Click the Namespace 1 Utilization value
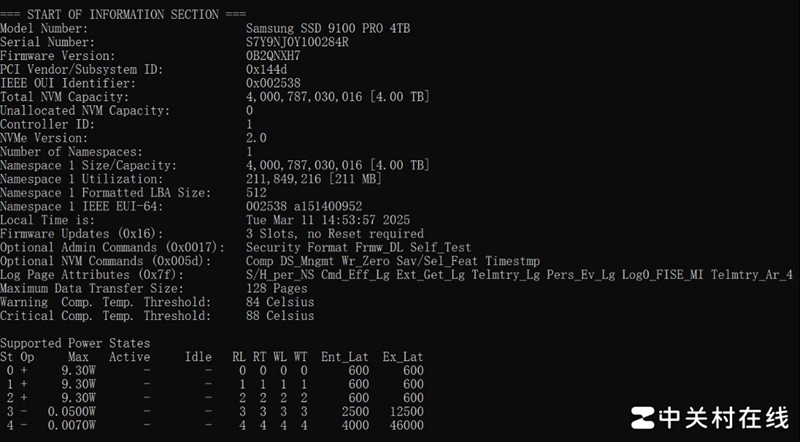 [x=328, y=178]
